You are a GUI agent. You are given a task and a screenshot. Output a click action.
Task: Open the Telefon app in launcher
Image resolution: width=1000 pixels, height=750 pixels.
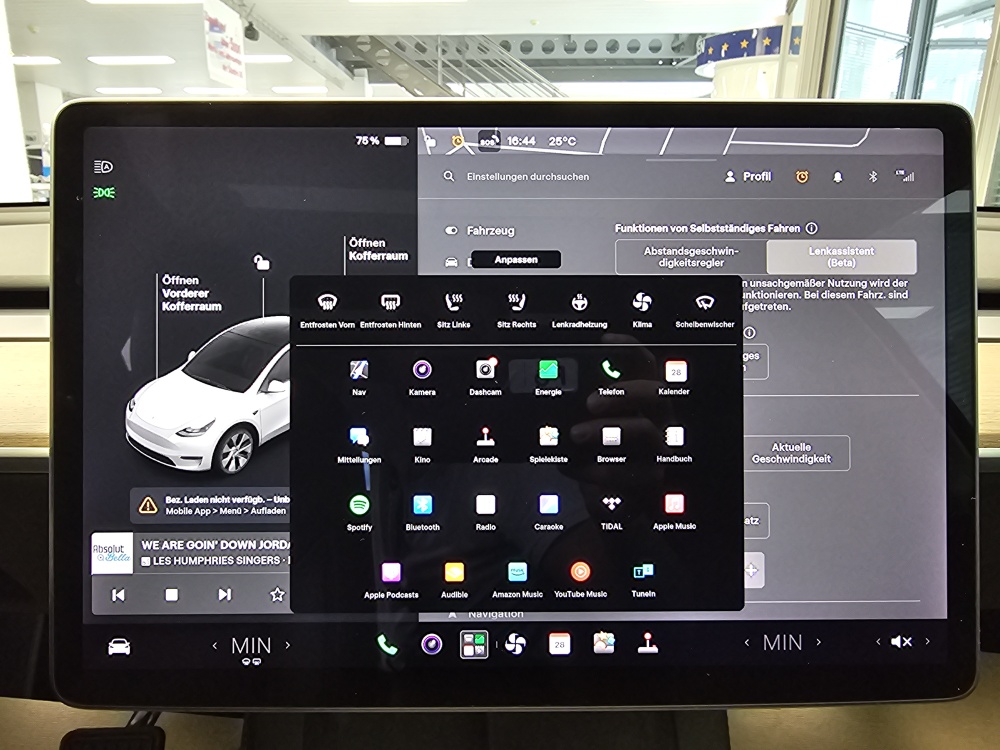coord(611,378)
